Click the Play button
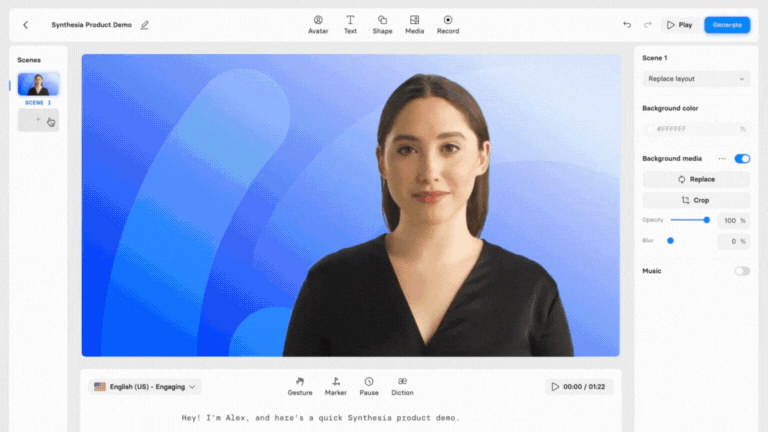The height and width of the screenshot is (432, 768). tap(680, 25)
